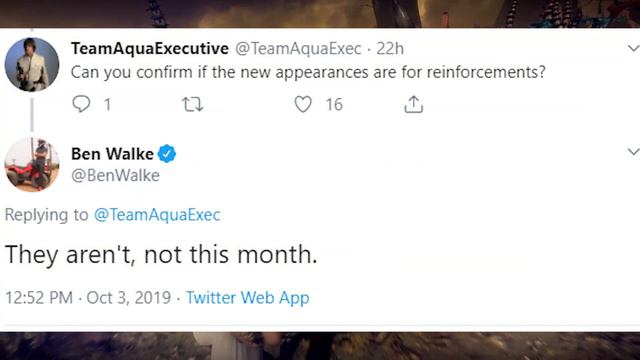Select the reply text "They aren't, not this month."
640x360 pixels.
coord(161,254)
